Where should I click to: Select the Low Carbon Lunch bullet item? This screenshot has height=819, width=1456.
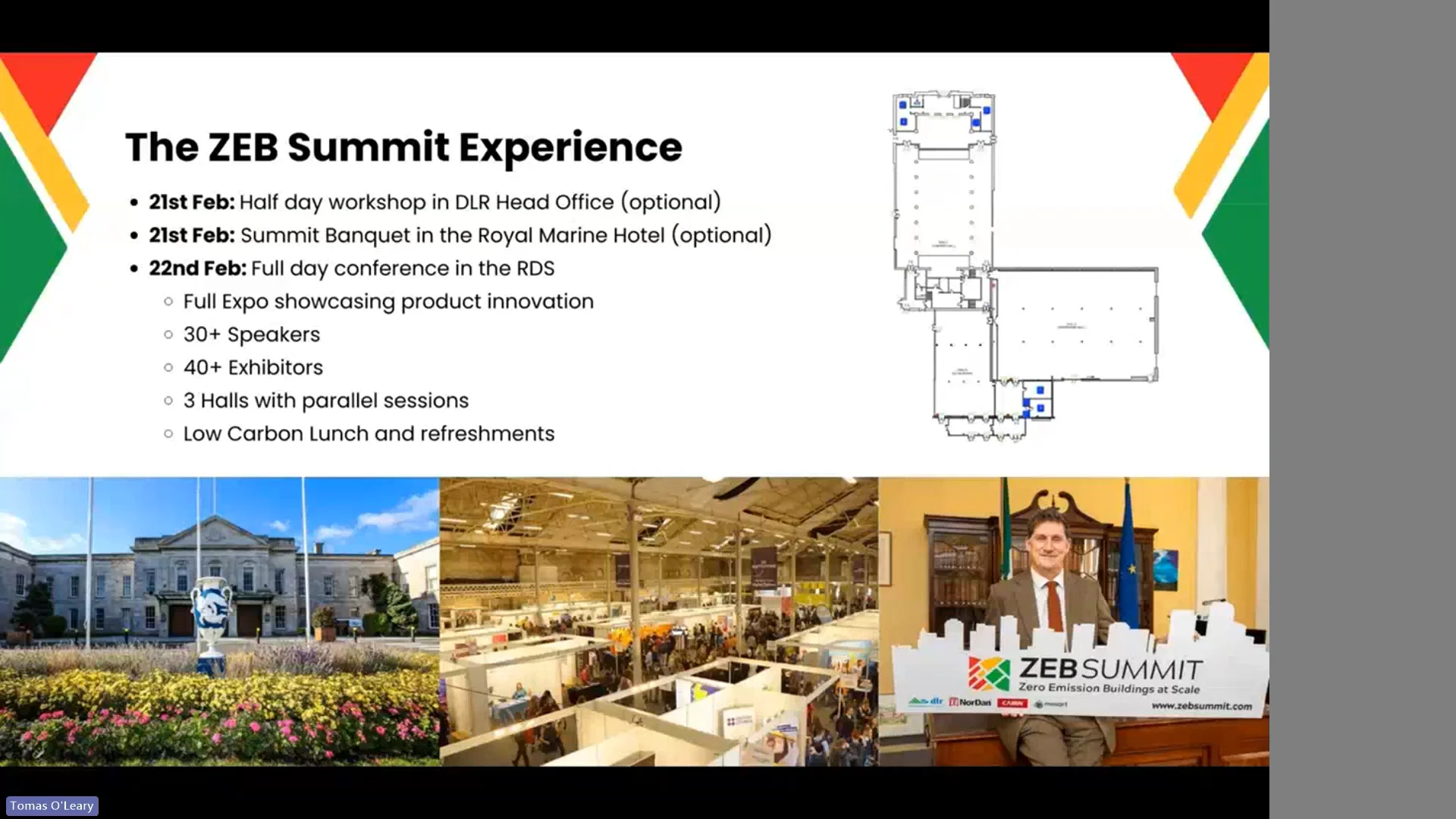369,433
